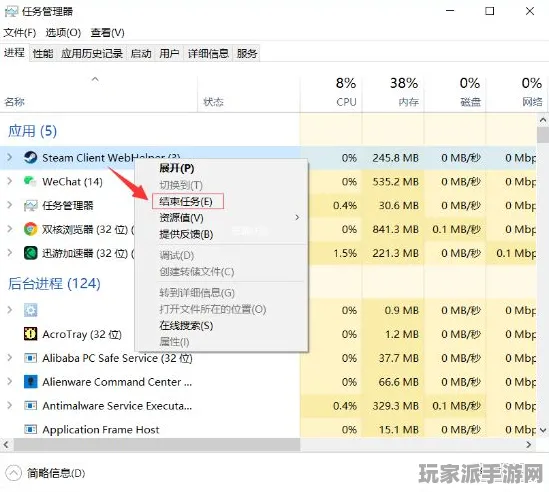Open the 文件(F) menu

click(20, 33)
